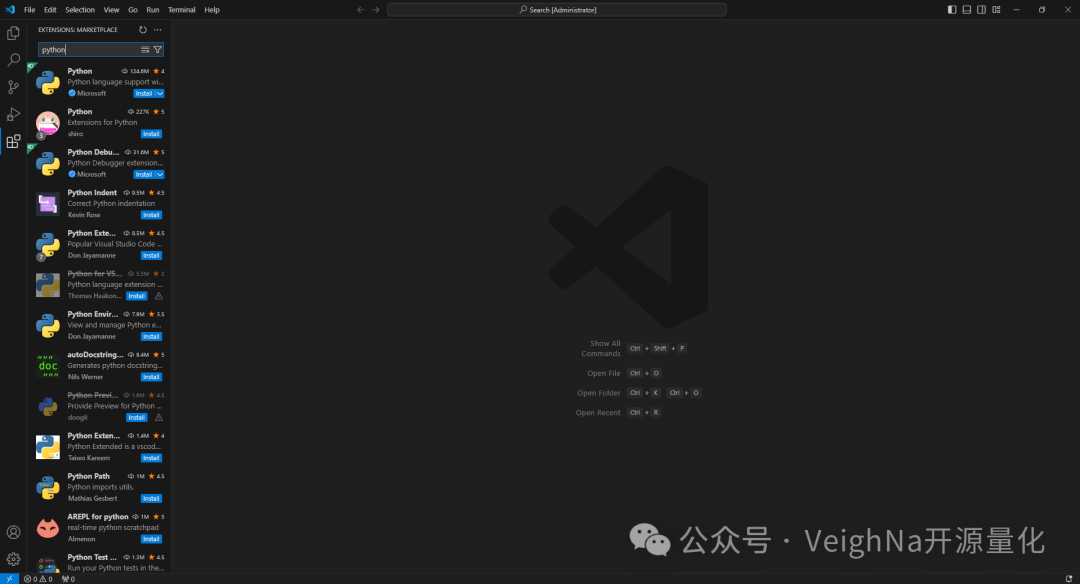Open Run and Debug view
The width and height of the screenshot is (1080, 584).
(x=13, y=114)
